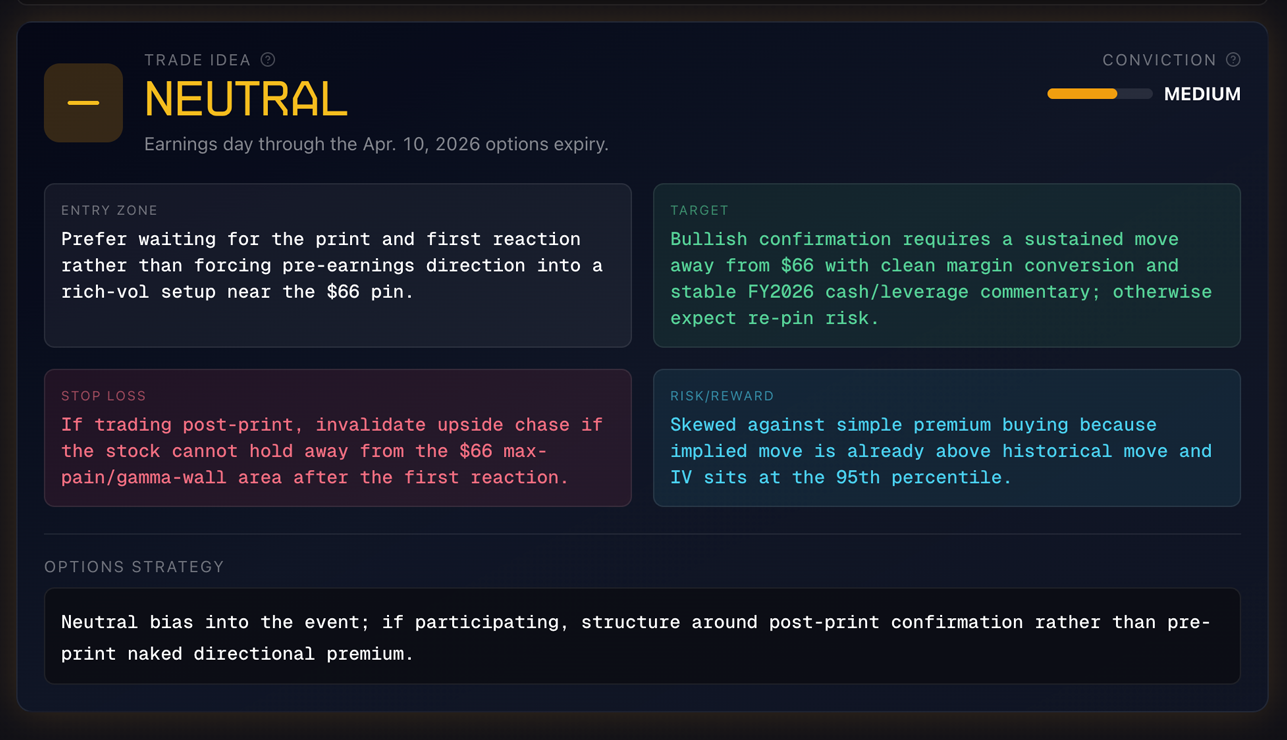Click the STOP LOSS card label

pyautogui.click(x=103, y=396)
